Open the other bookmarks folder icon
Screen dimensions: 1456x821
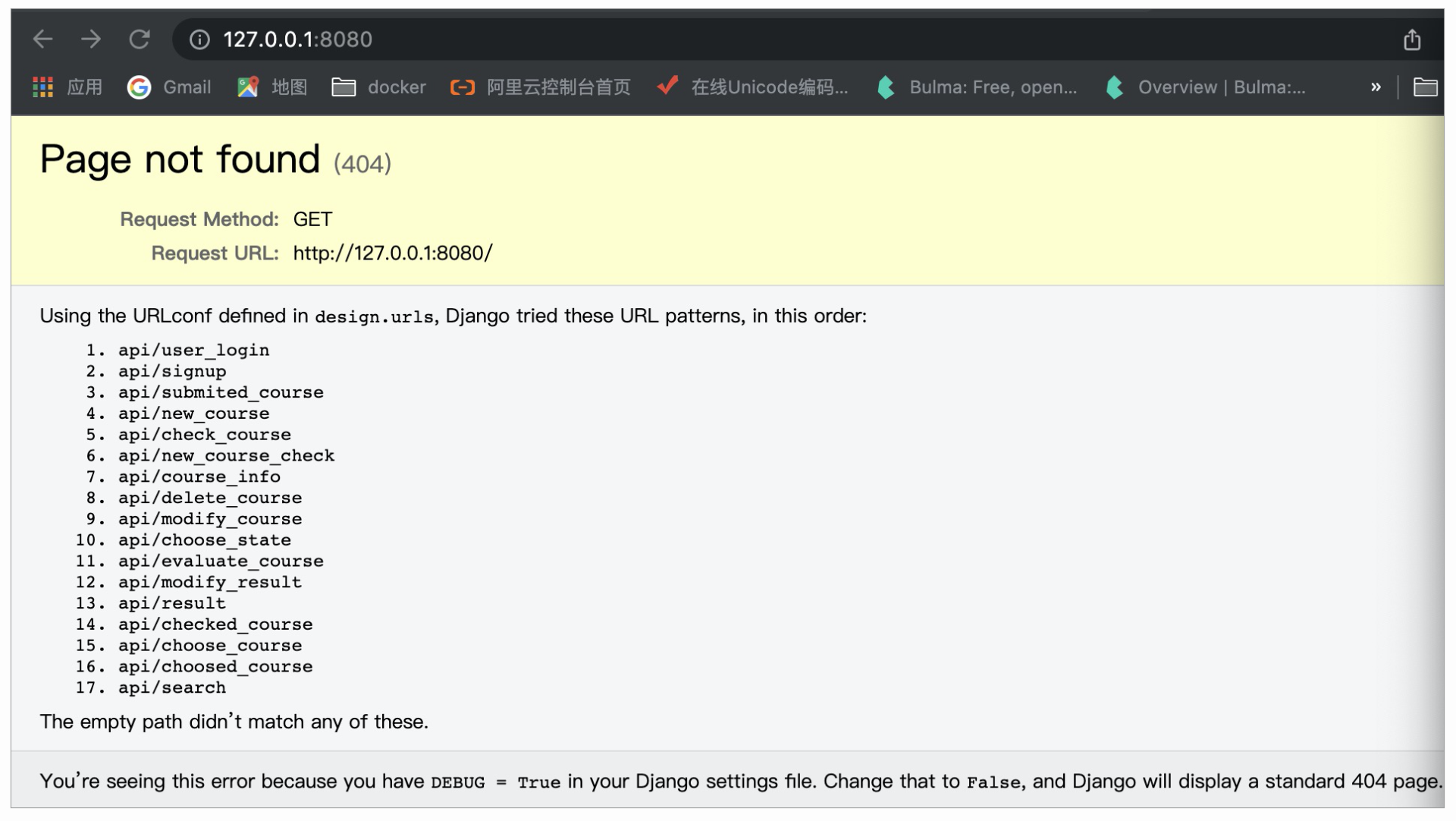1425,87
